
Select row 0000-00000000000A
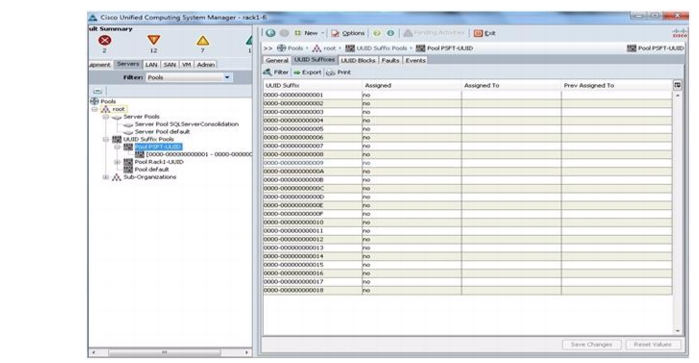[468, 171]
